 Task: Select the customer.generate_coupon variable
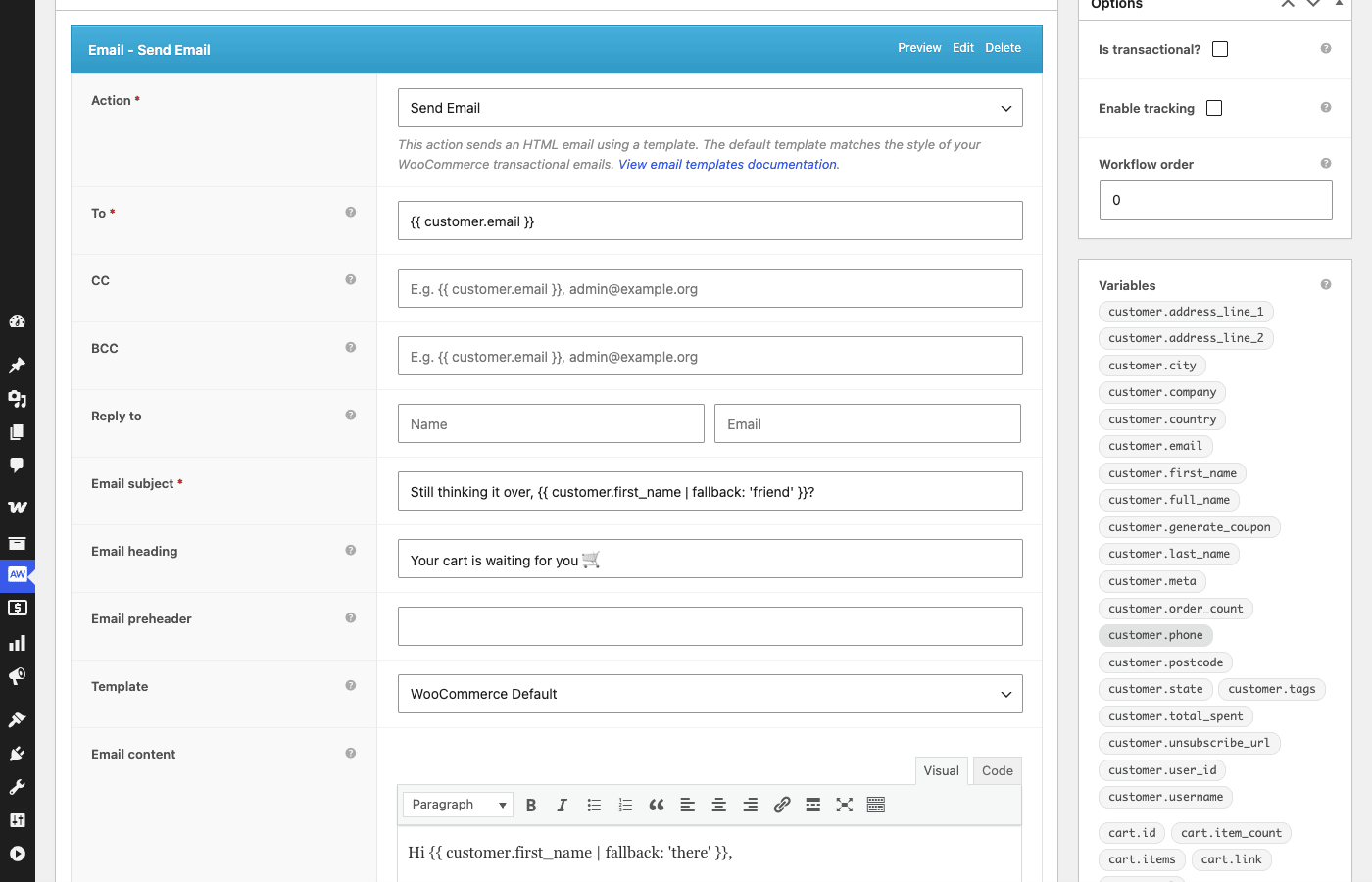[x=1190, y=527]
